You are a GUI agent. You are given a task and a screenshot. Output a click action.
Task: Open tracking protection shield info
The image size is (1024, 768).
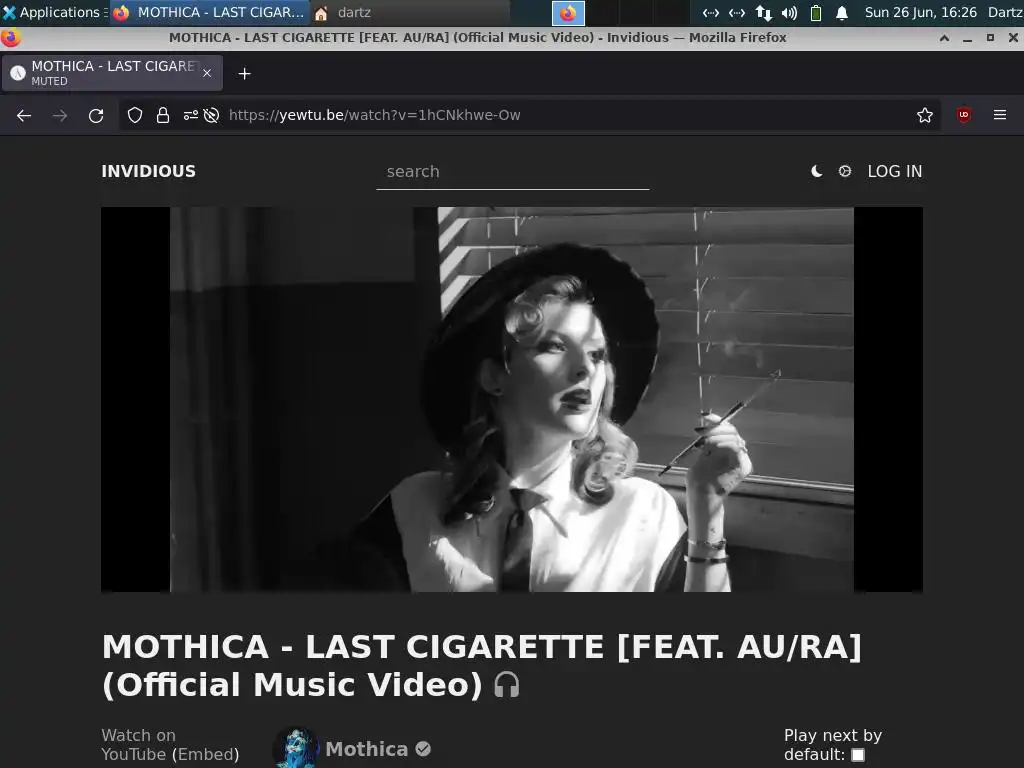135,116
